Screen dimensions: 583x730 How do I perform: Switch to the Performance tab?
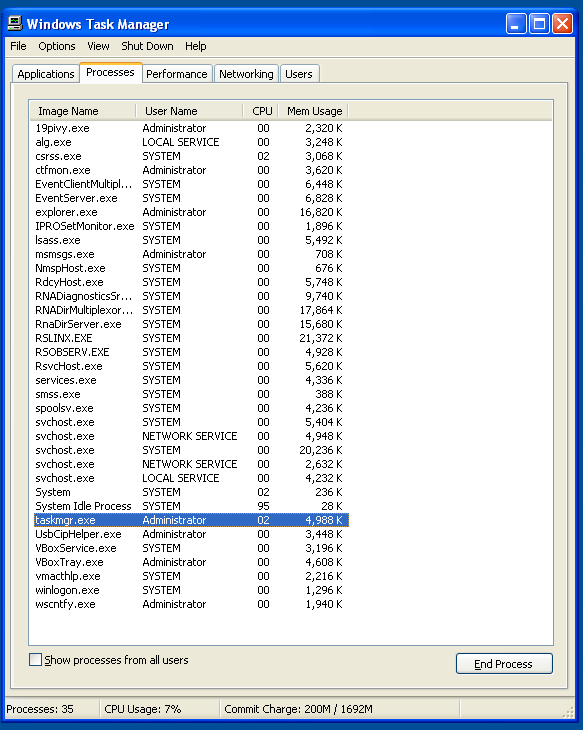[x=176, y=74]
